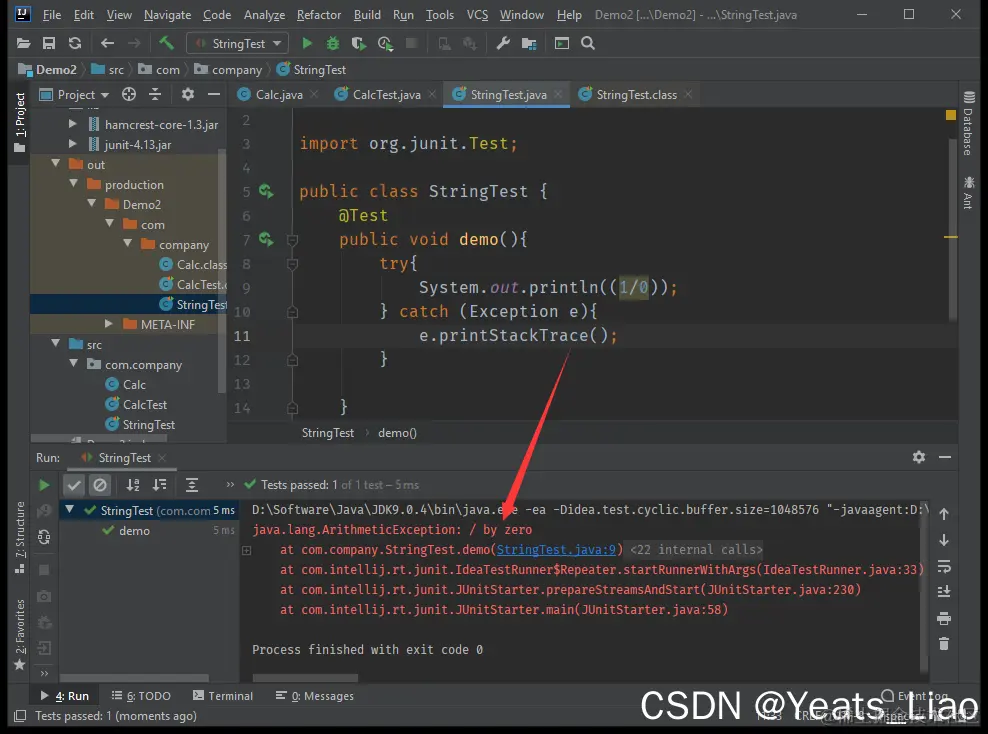Expand the junit-4.13.jar node

72,144
